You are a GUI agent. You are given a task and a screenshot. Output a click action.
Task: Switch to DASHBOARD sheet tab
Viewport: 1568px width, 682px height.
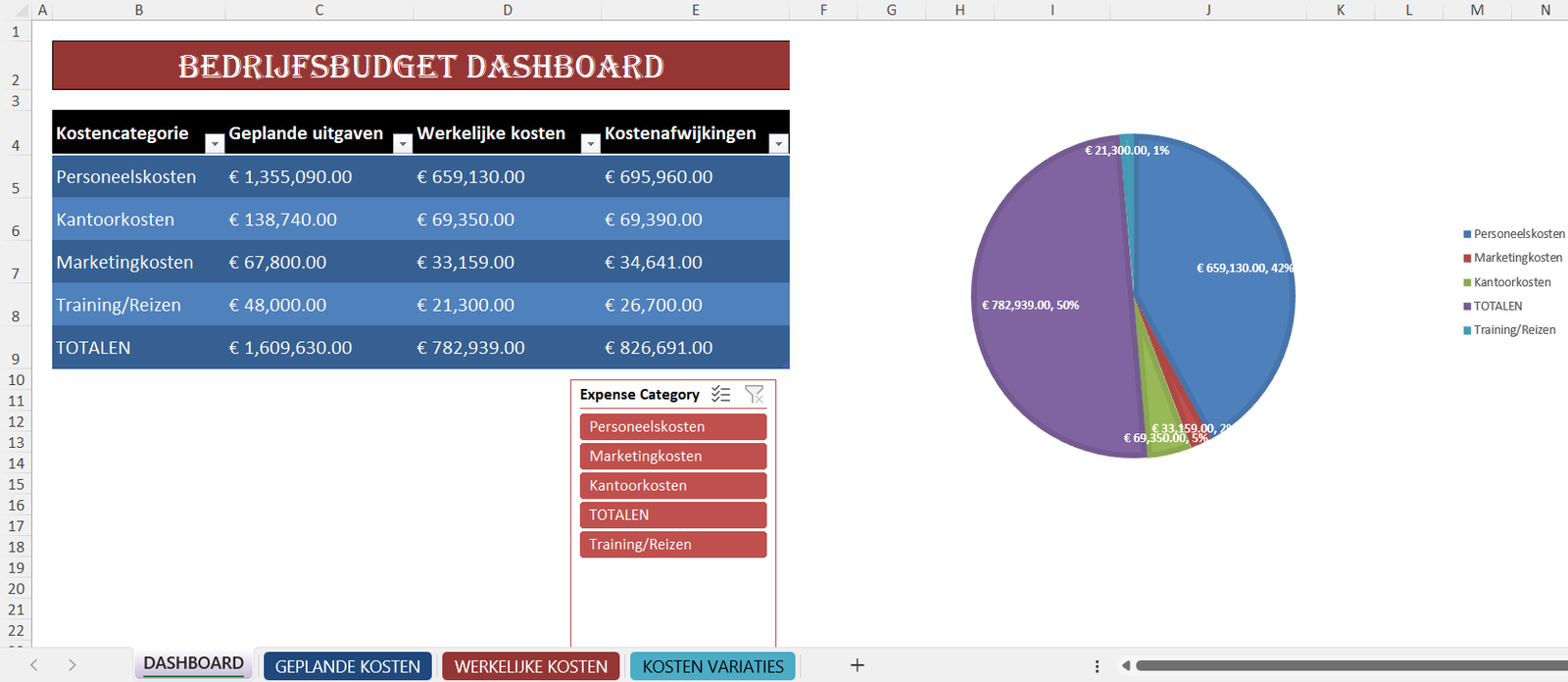pyautogui.click(x=193, y=664)
